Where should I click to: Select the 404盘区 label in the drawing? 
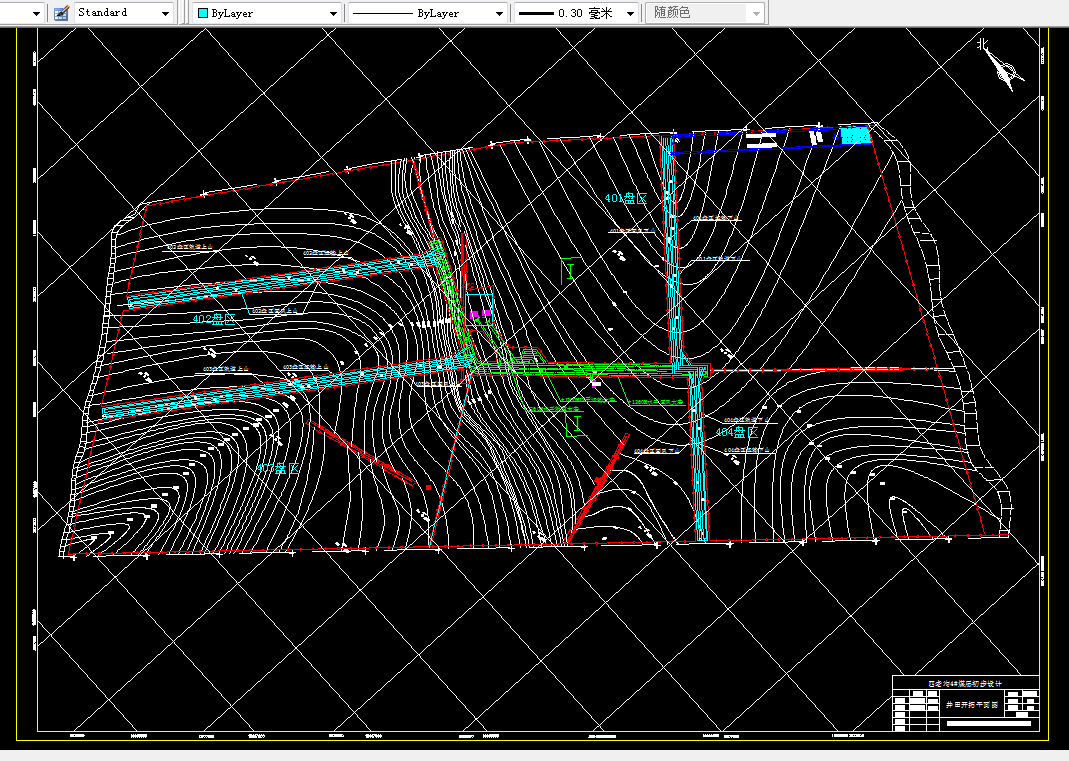pyautogui.click(x=736, y=432)
